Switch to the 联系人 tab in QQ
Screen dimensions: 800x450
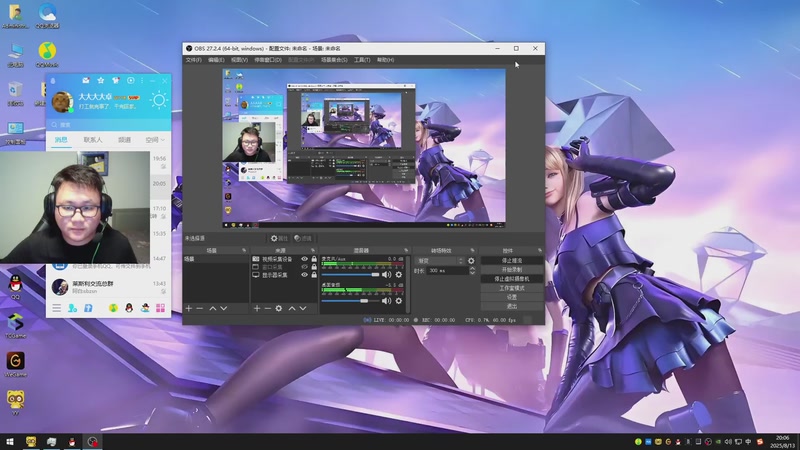[93, 140]
